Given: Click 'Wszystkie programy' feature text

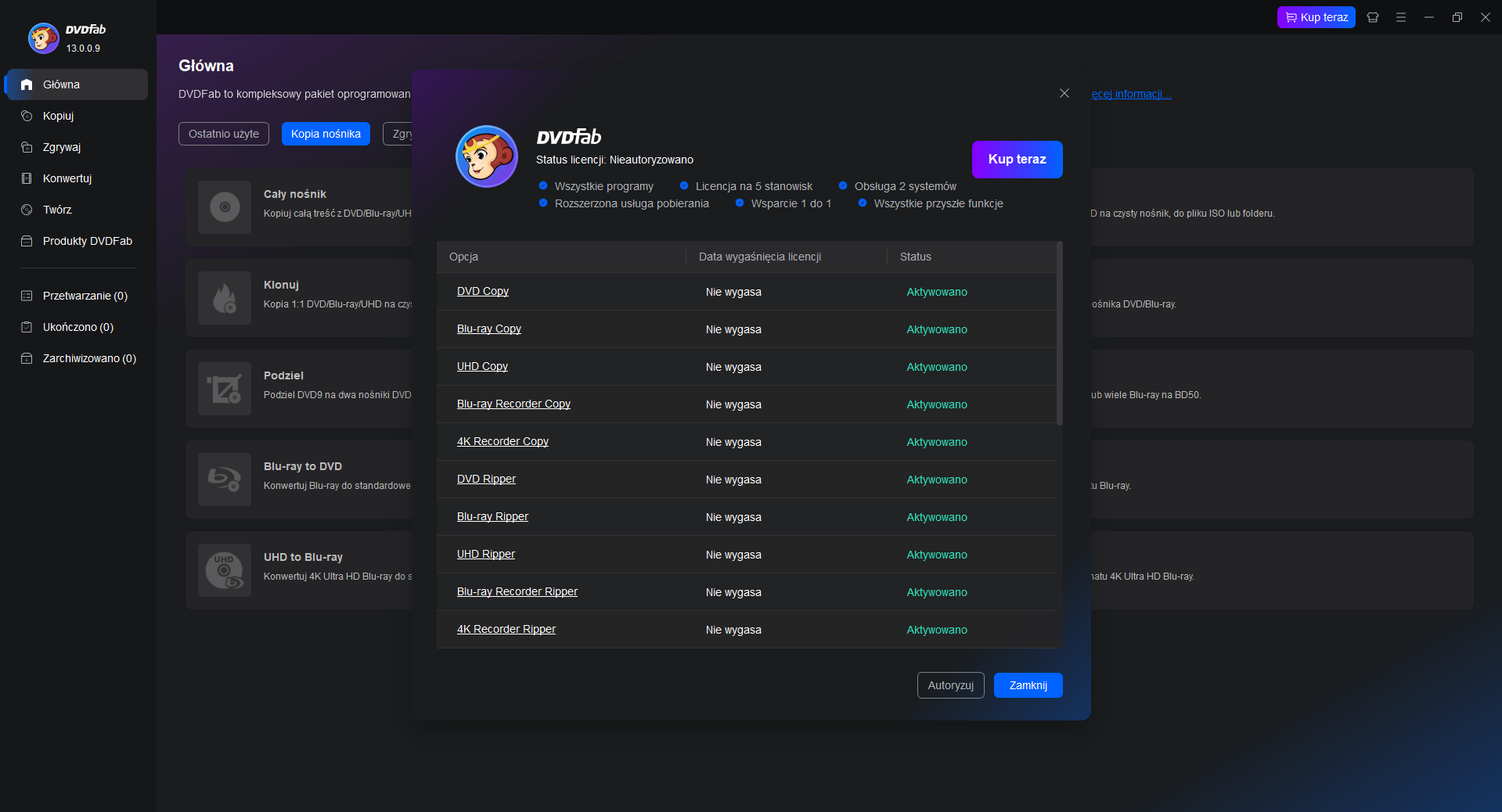Looking at the screenshot, I should (x=604, y=186).
